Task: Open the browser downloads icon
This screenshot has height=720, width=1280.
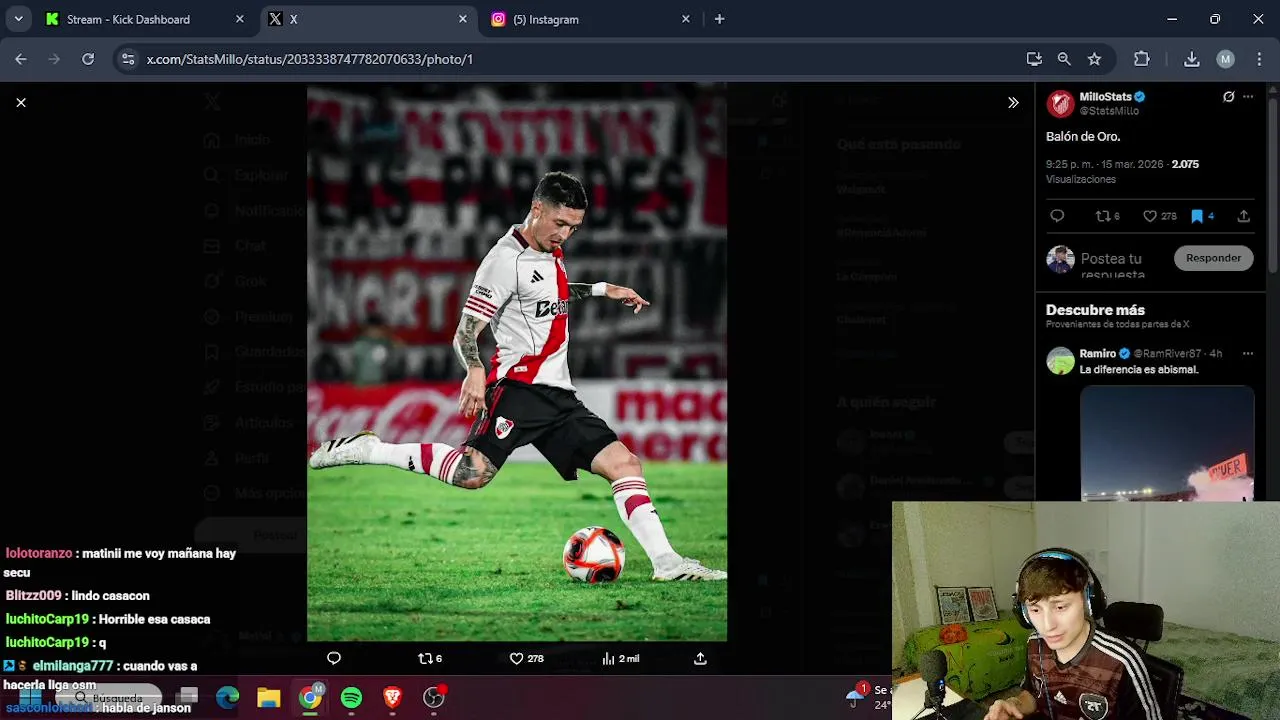Action: pyautogui.click(x=1192, y=59)
